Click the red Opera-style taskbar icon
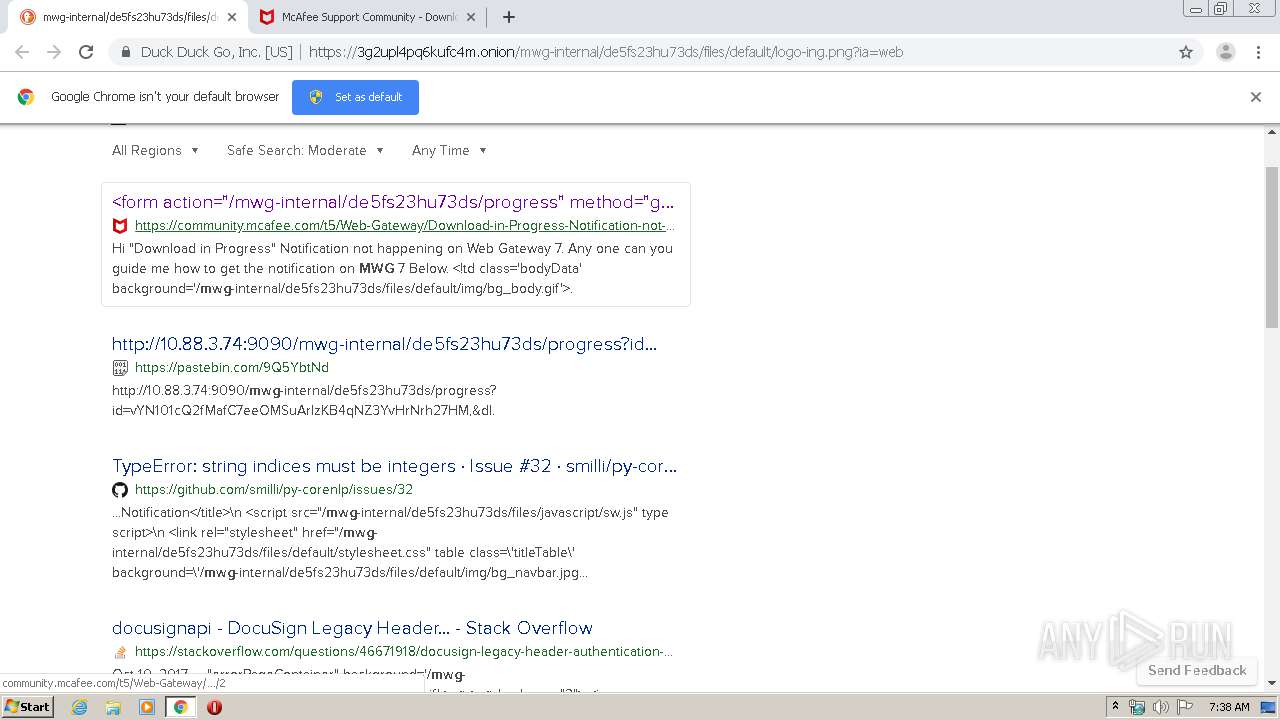The width and height of the screenshot is (1280, 720). pos(214,707)
